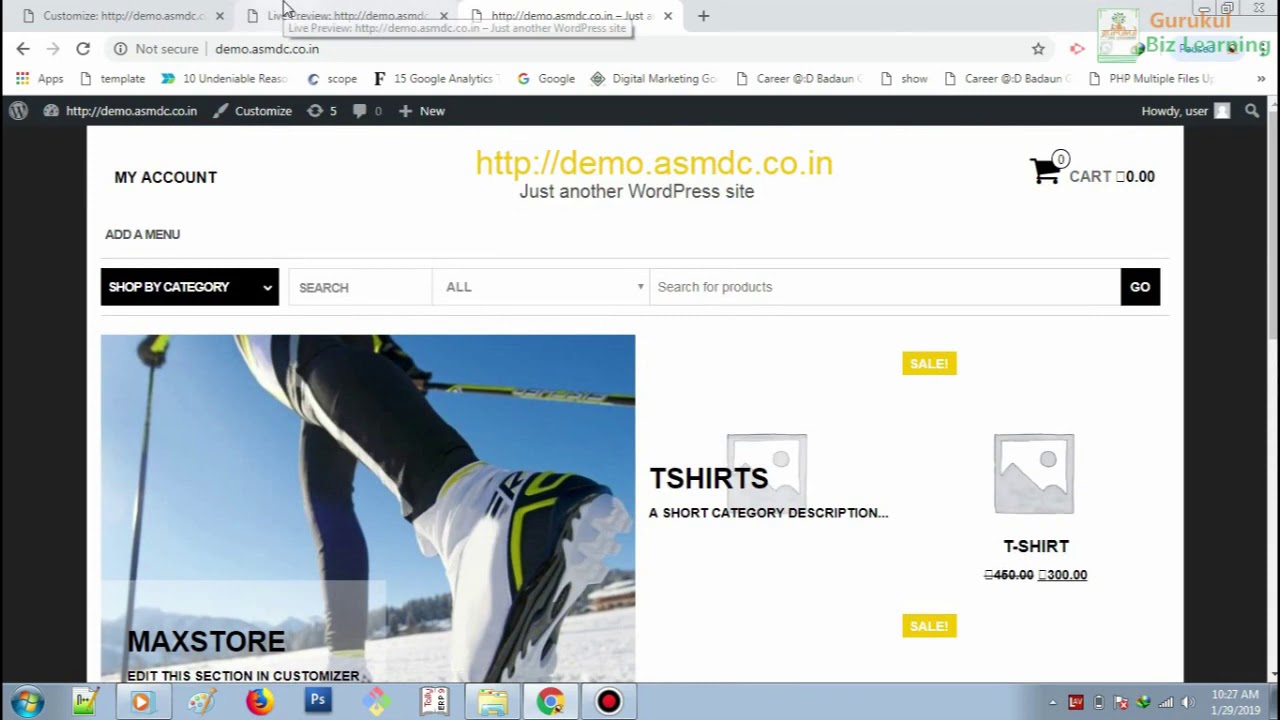The width and height of the screenshot is (1280, 720).
Task: Click the TSHIRTS category placeholder image
Action: [767, 473]
